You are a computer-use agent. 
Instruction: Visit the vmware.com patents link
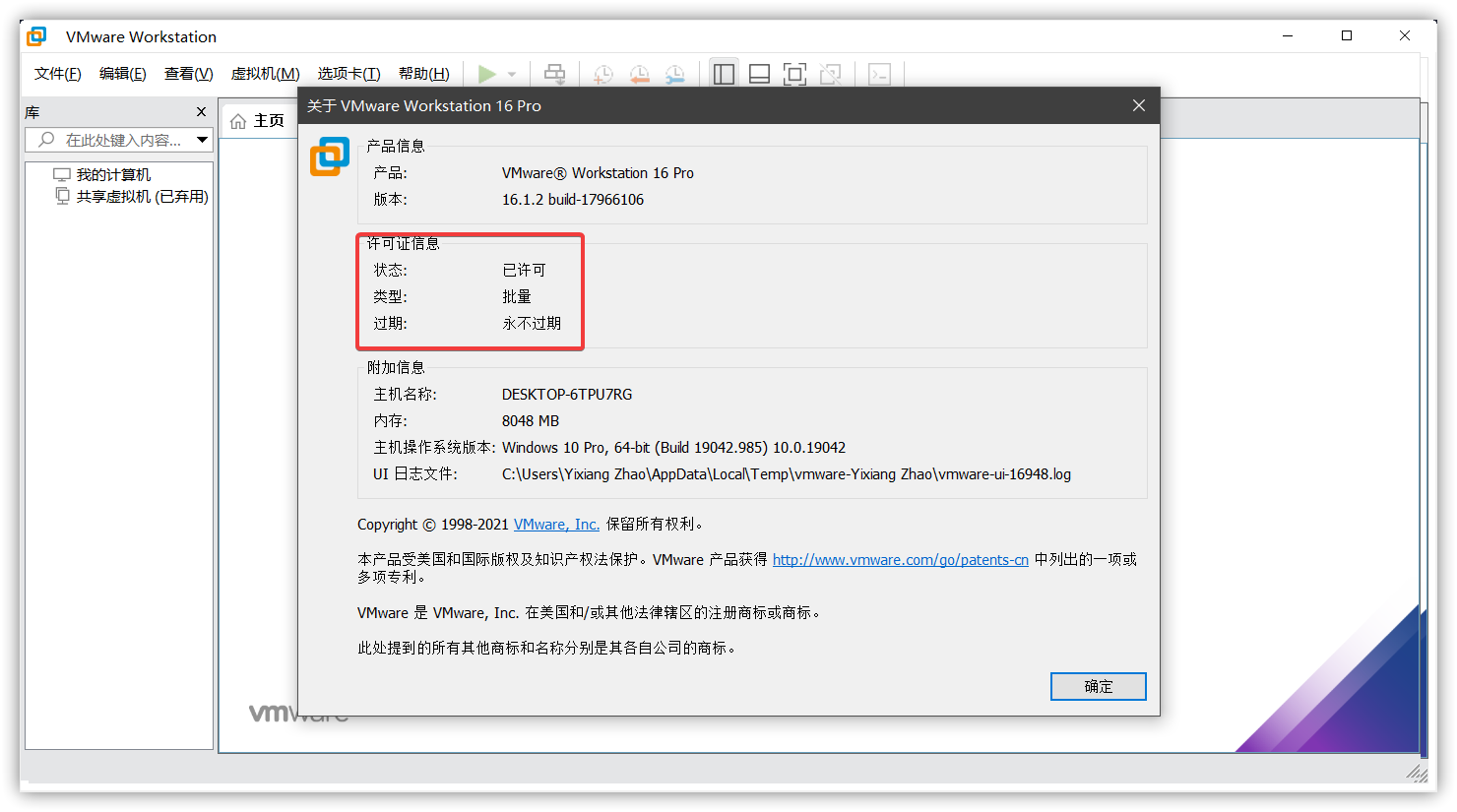tap(900, 559)
